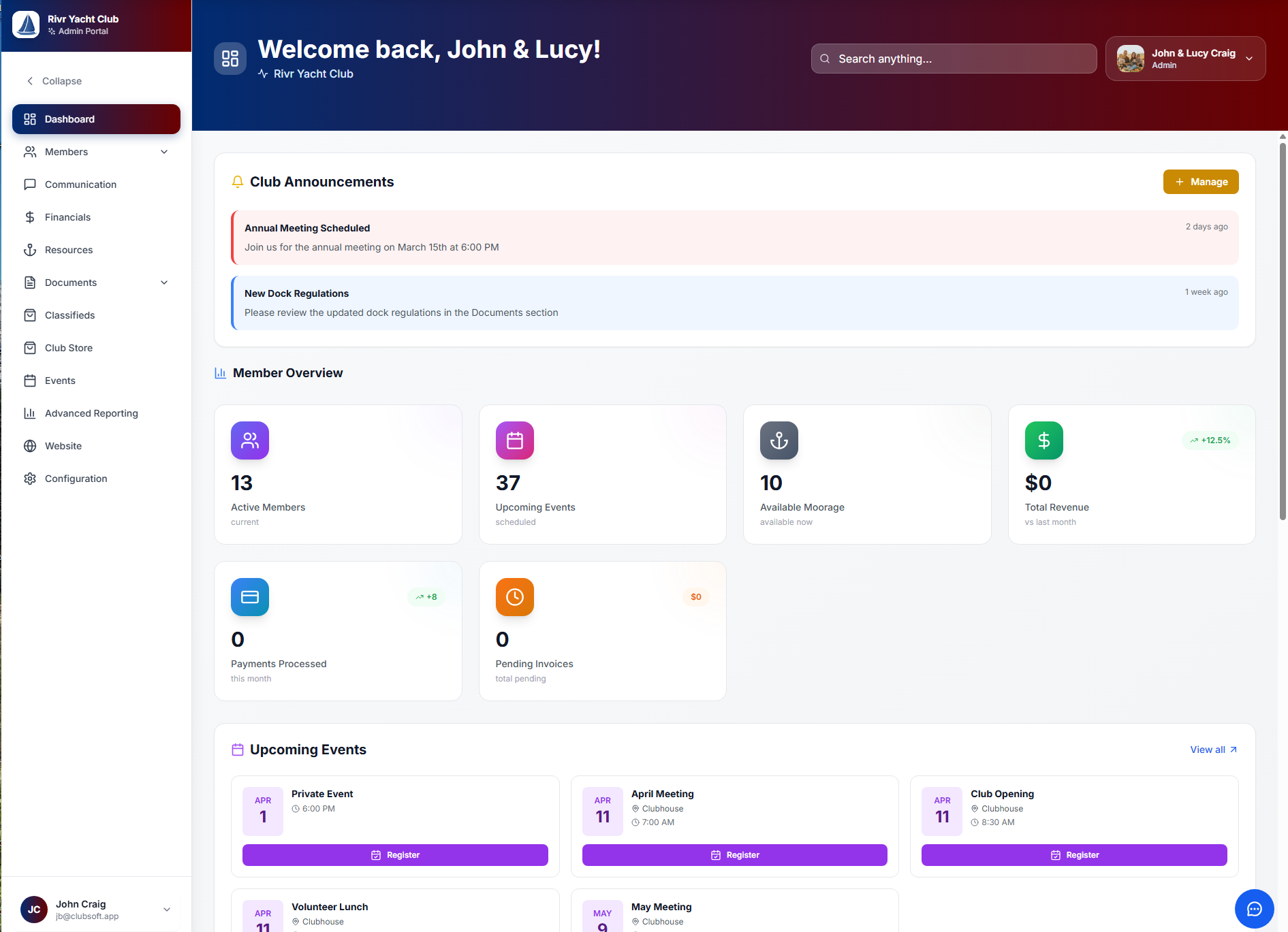Click the View all events link
The image size is (1288, 932).
(1214, 750)
